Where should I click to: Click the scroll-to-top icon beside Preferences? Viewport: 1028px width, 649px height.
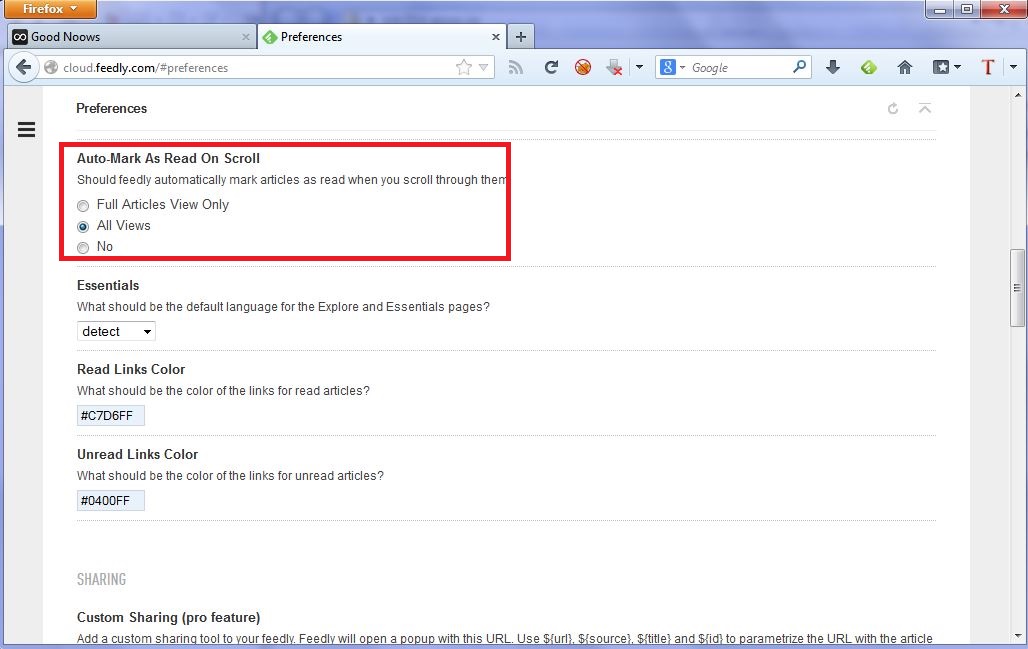(x=924, y=108)
